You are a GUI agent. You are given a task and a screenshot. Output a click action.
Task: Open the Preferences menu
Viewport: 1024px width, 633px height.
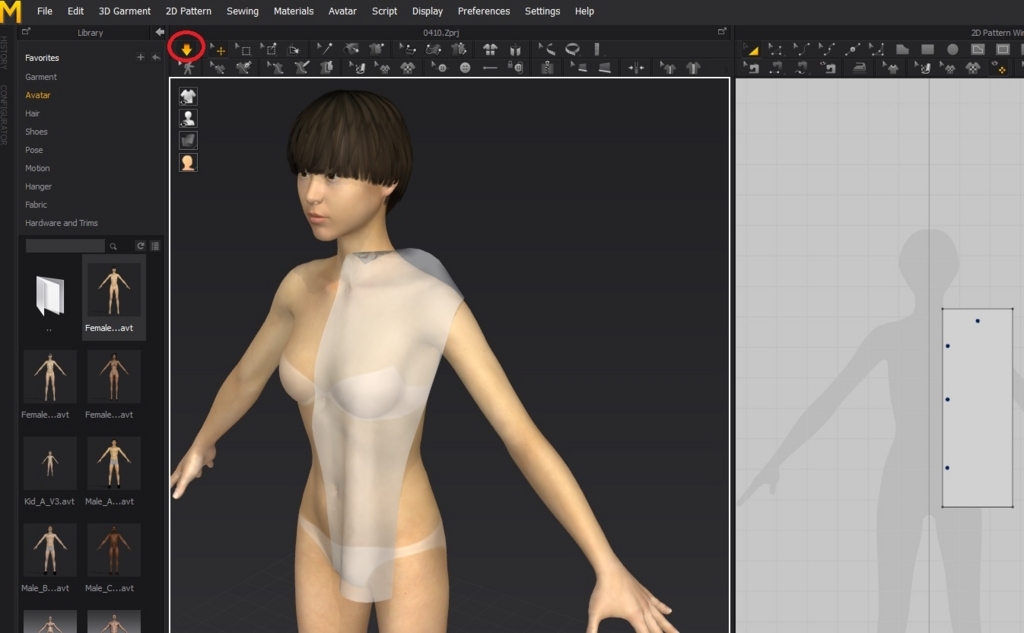(483, 11)
